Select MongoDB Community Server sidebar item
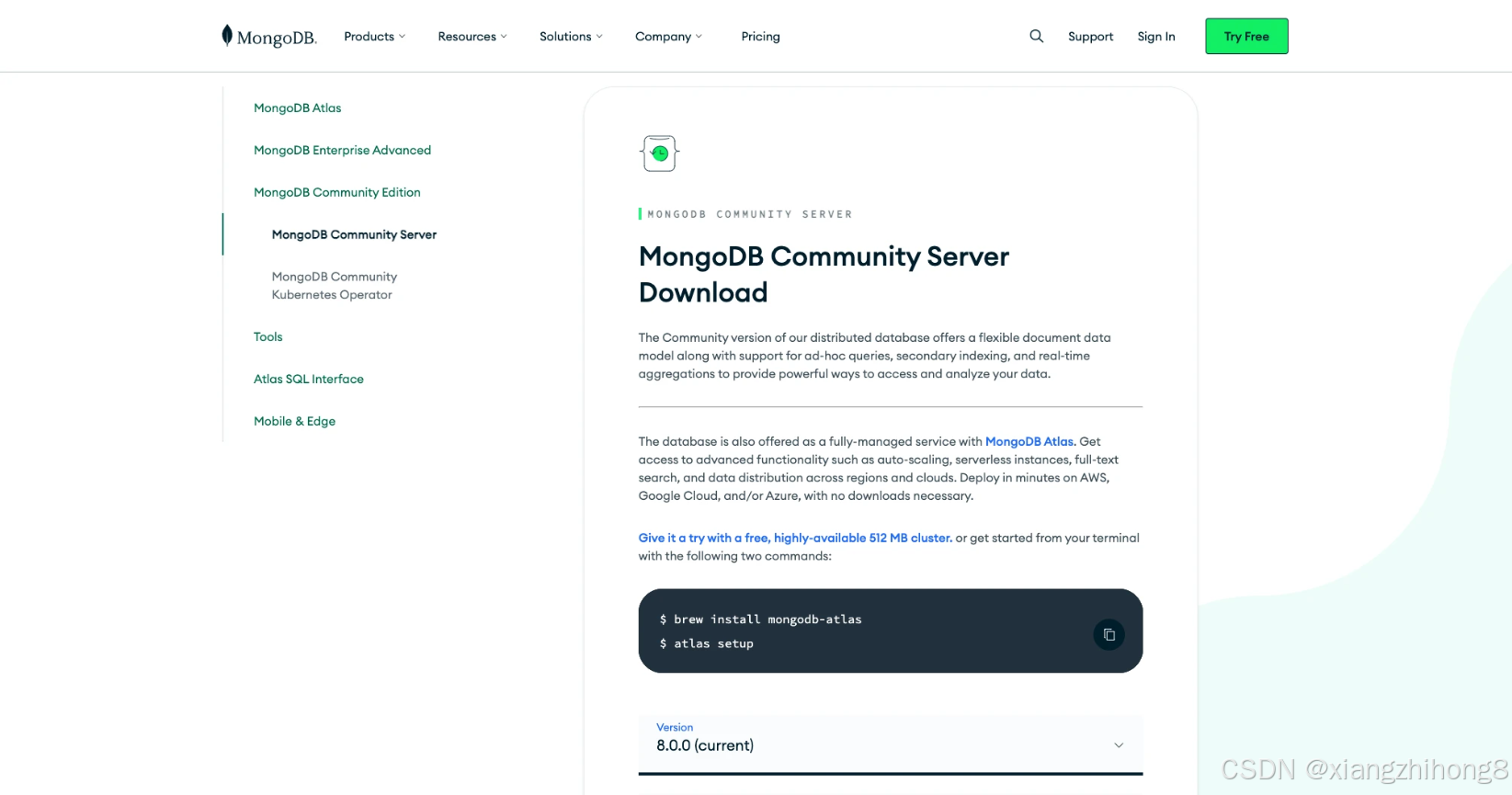Image resolution: width=1512 pixels, height=795 pixels. (354, 234)
